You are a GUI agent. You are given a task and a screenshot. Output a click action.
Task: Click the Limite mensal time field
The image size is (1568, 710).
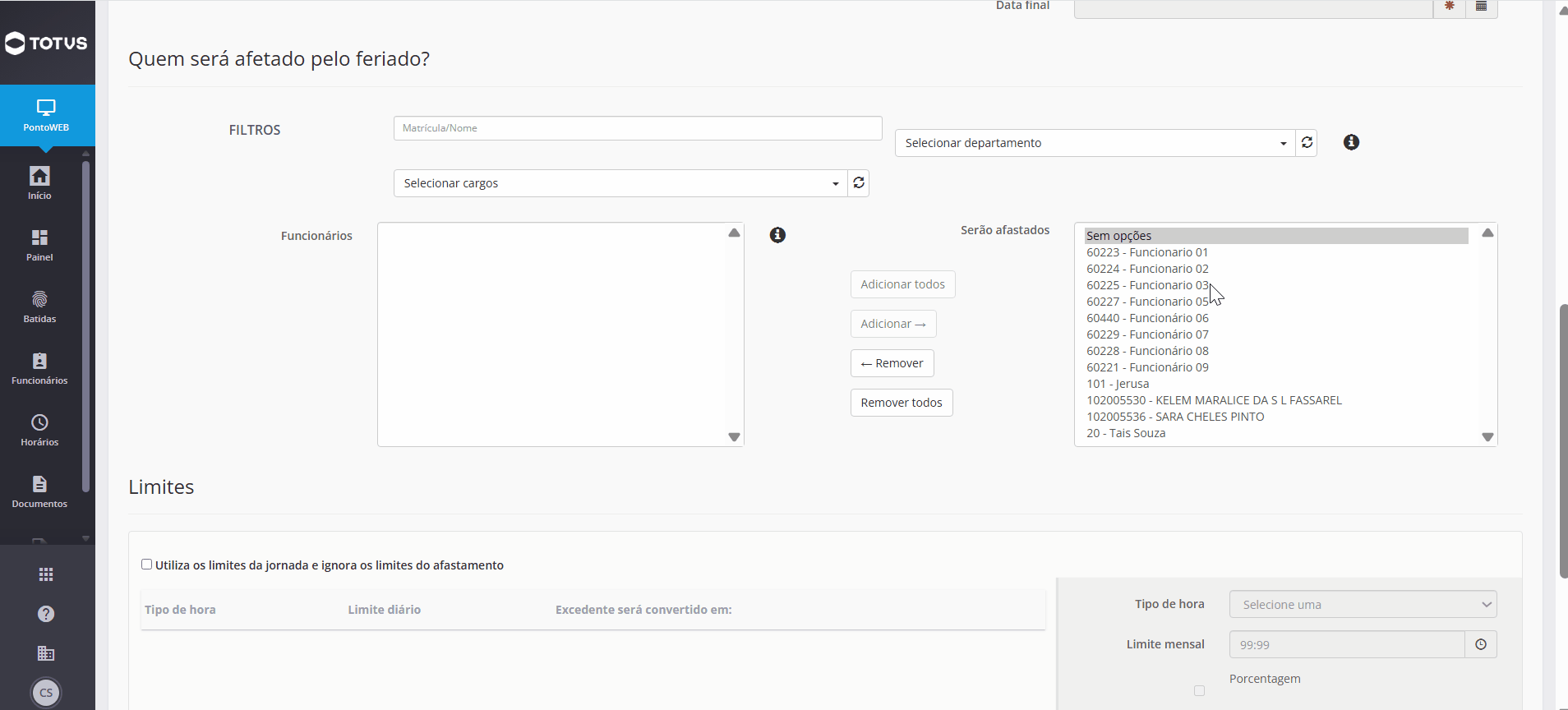click(x=1347, y=644)
